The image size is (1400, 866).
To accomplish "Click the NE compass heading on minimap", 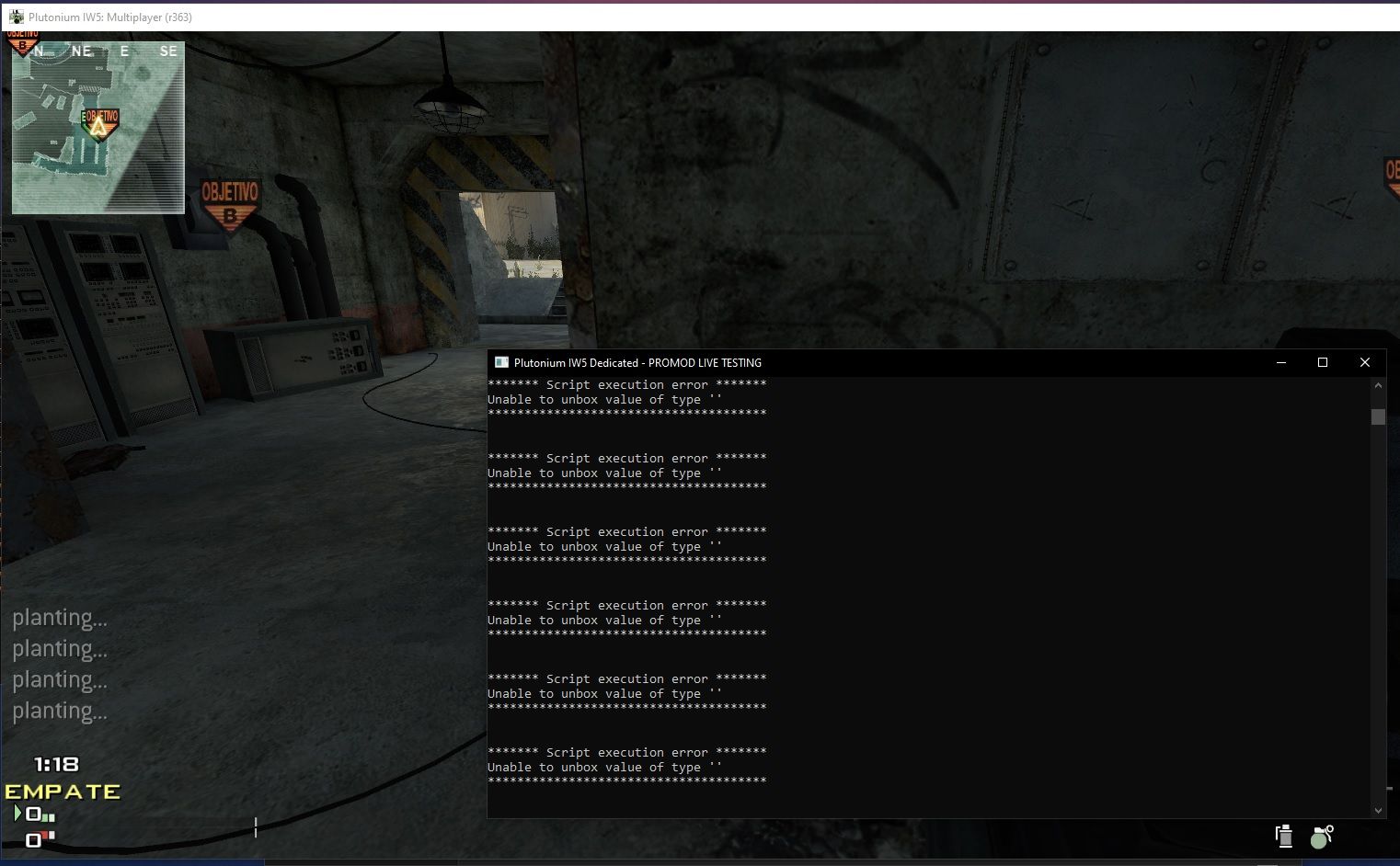I will coord(82,51).
